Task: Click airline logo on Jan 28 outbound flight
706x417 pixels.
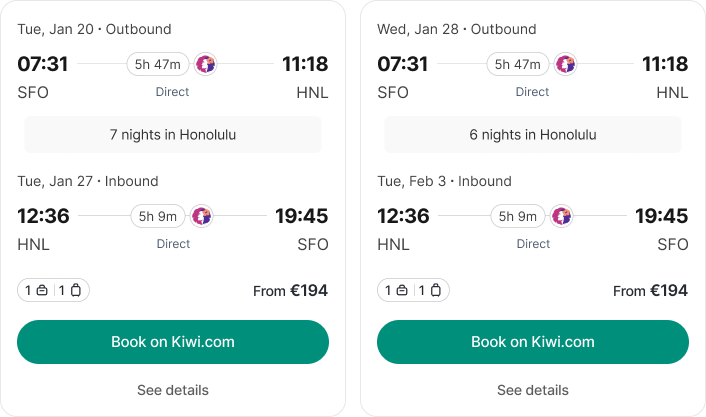Action: [x=566, y=64]
